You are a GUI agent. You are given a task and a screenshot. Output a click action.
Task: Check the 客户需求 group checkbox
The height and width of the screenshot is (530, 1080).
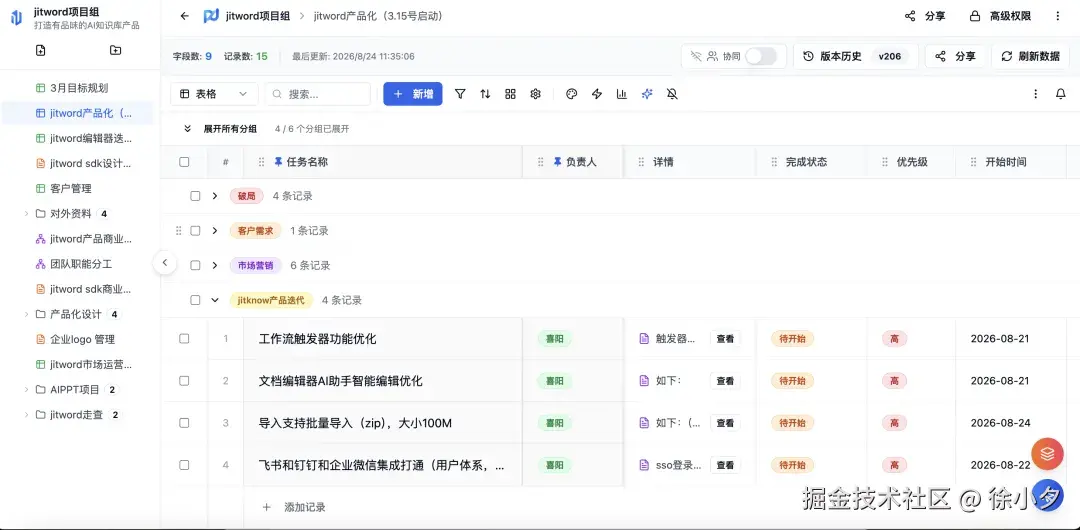195,231
